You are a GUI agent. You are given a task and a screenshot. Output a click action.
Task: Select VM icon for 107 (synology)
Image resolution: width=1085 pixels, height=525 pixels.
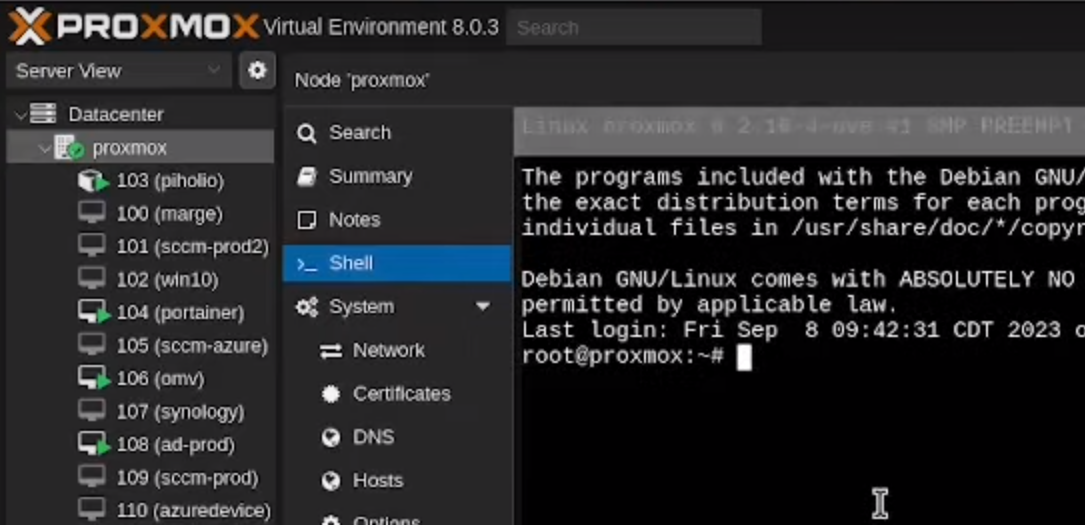coord(91,412)
